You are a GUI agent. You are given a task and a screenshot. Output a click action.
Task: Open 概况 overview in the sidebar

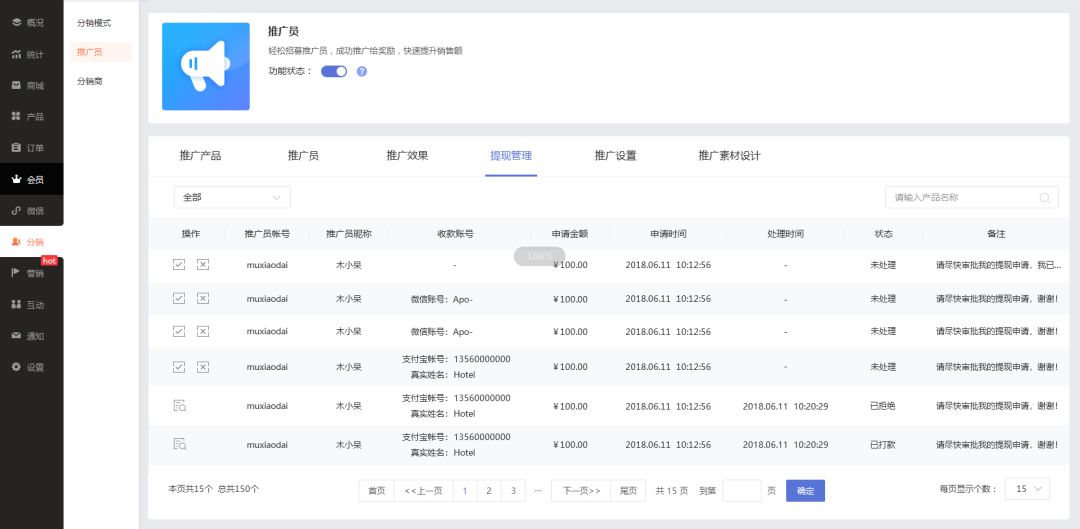pyautogui.click(x=28, y=23)
